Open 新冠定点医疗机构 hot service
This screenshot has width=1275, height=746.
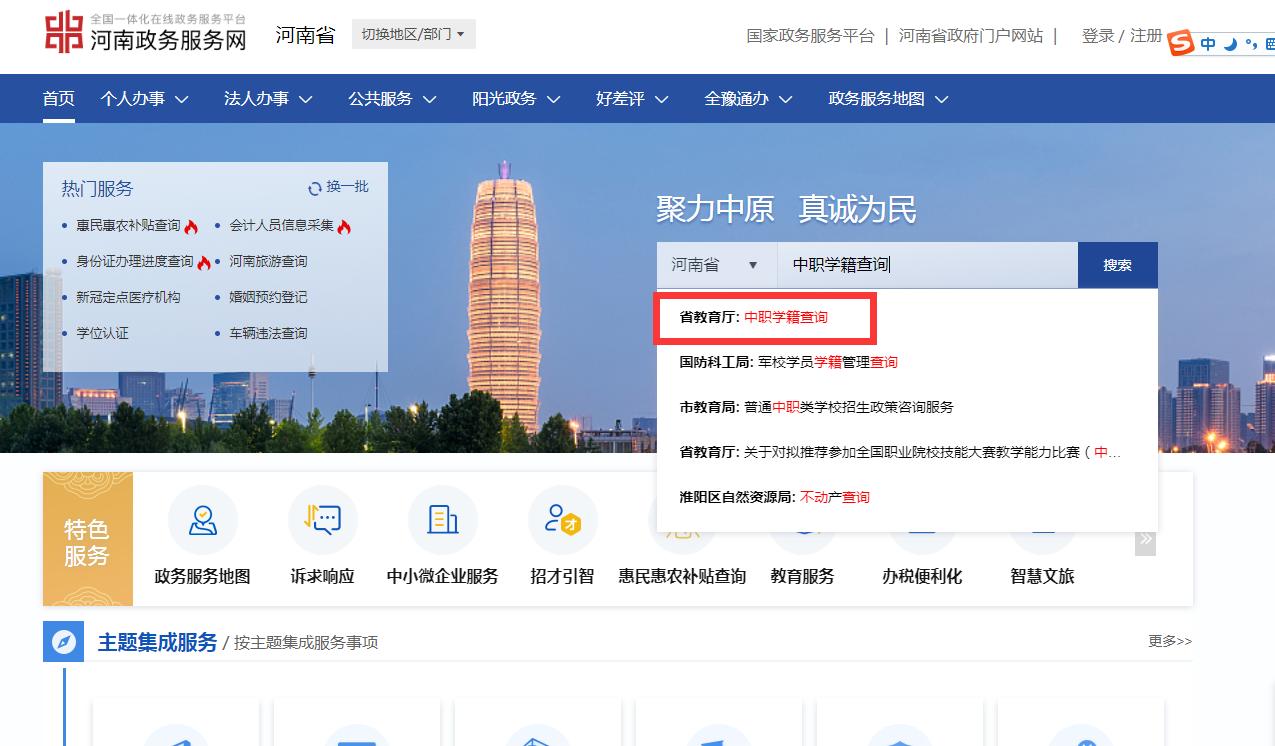(x=128, y=298)
